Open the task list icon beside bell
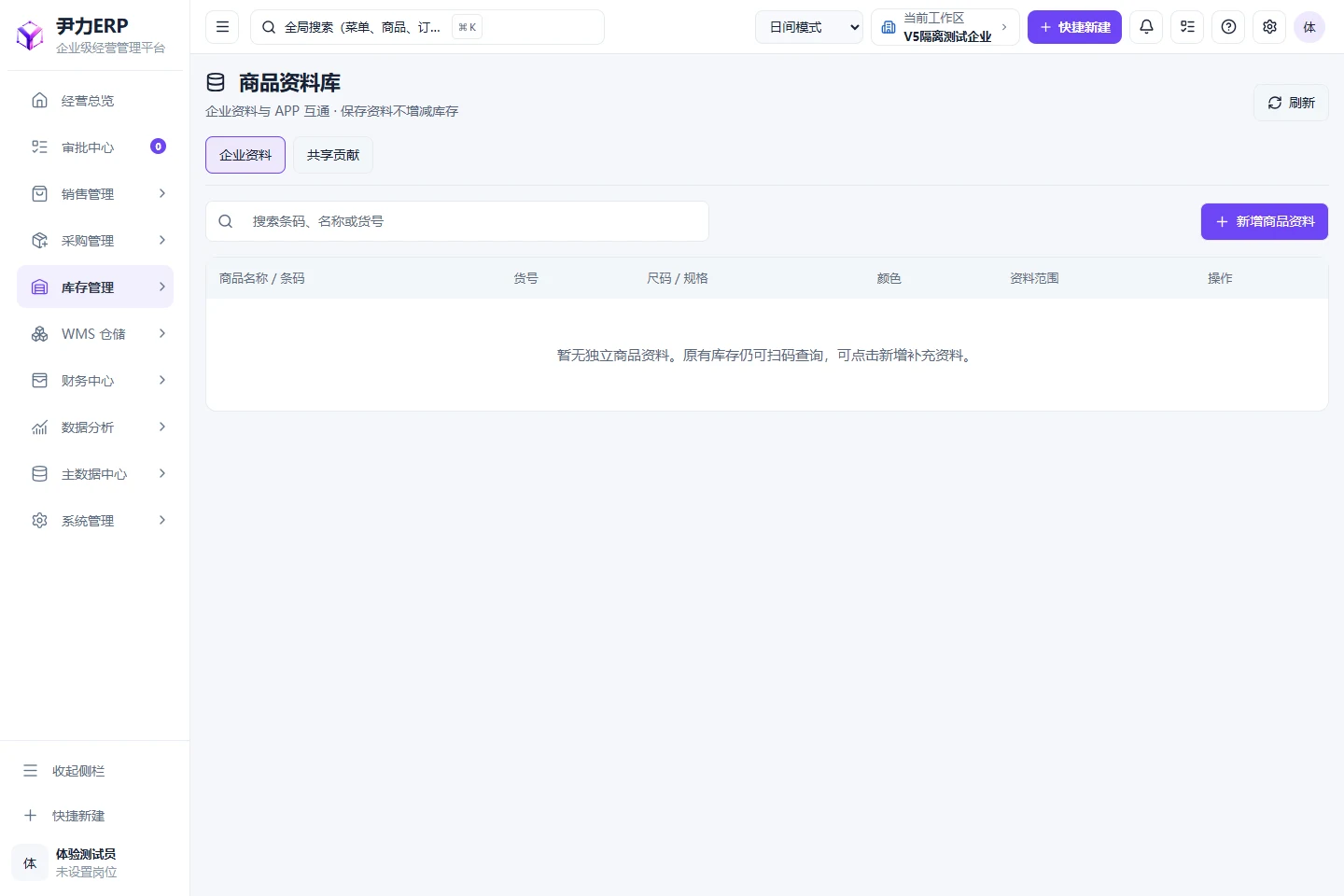Image resolution: width=1344 pixels, height=896 pixels. (1187, 27)
